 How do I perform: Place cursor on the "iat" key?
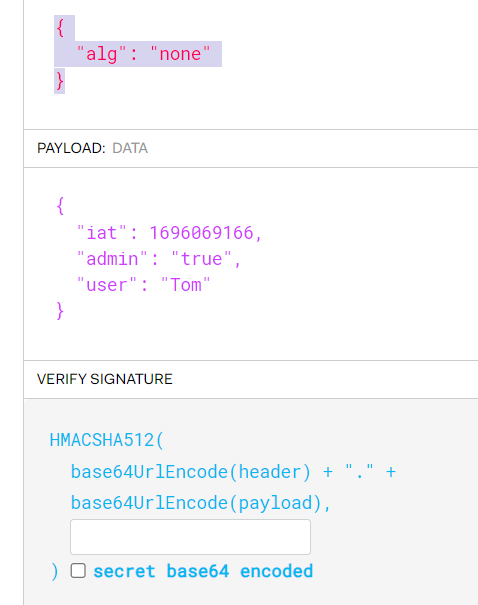coord(101,233)
